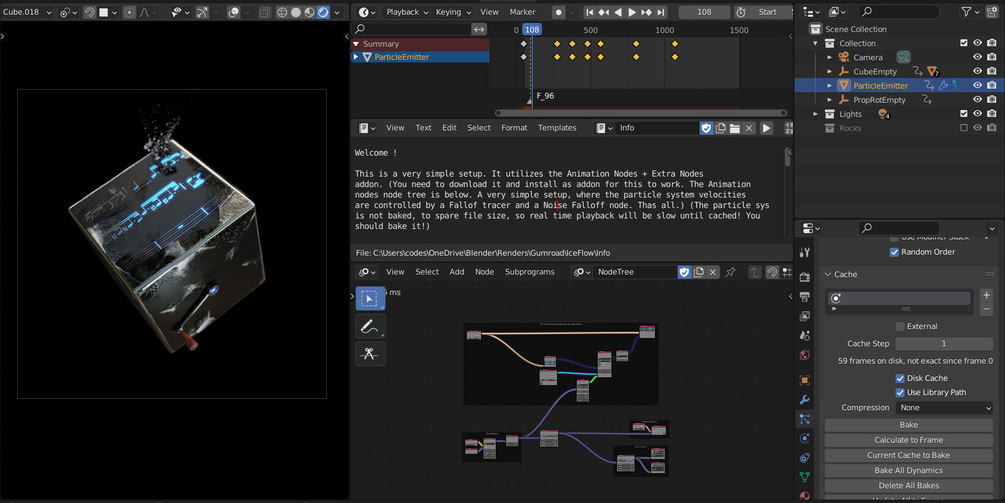Viewport: 1005px width, 503px height.
Task: Open the Physics properties tab
Action: 805,438
